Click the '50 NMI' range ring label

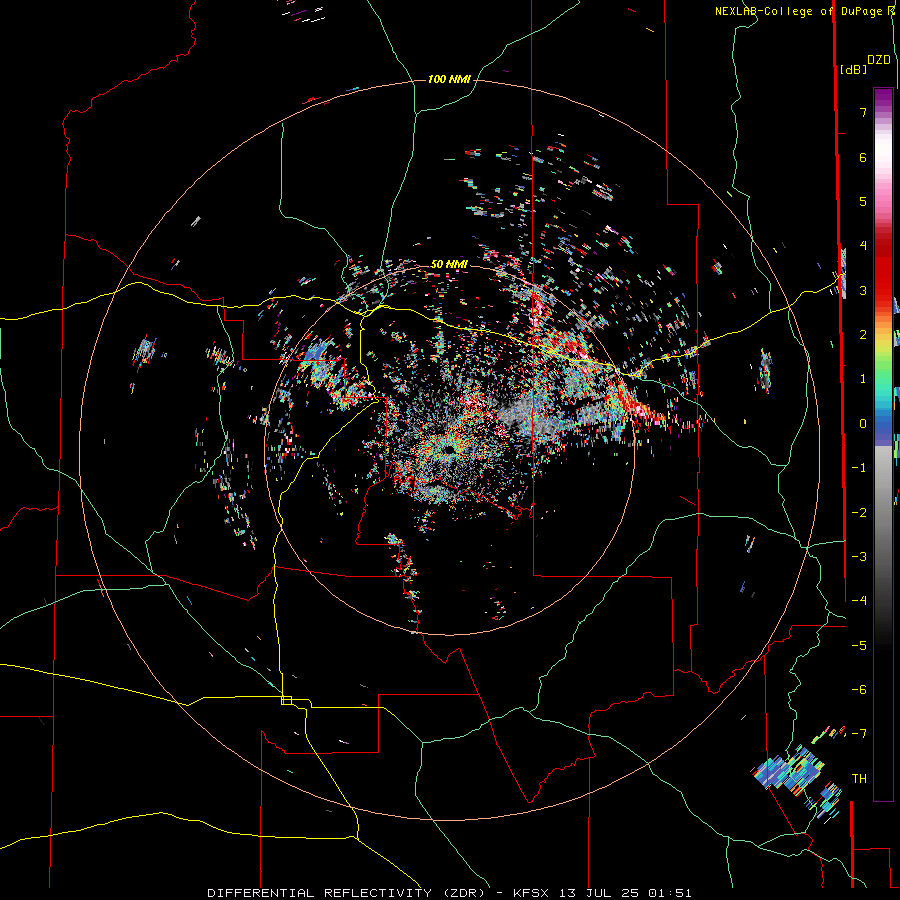[449, 264]
